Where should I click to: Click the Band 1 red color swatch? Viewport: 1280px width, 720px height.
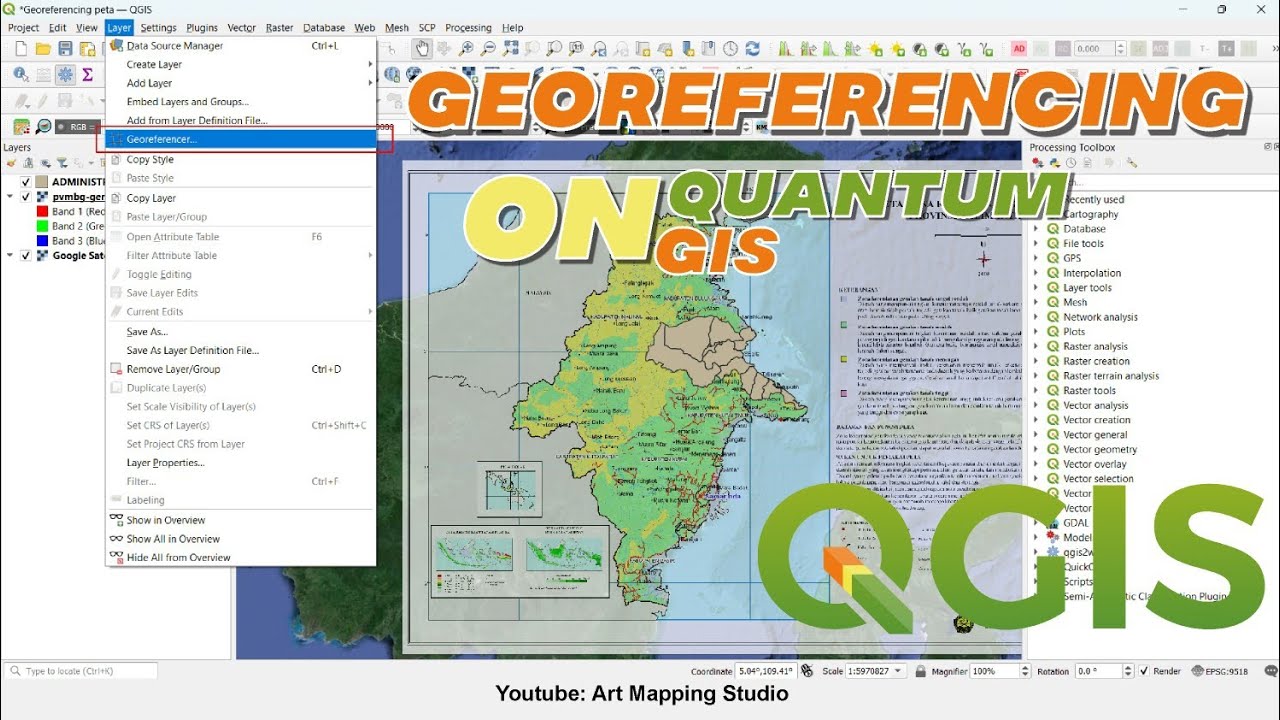42,212
